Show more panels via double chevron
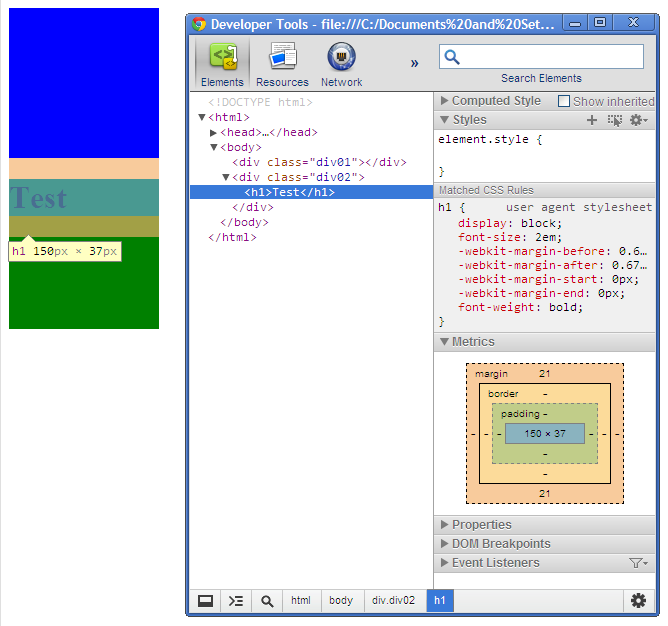 pyautogui.click(x=414, y=63)
